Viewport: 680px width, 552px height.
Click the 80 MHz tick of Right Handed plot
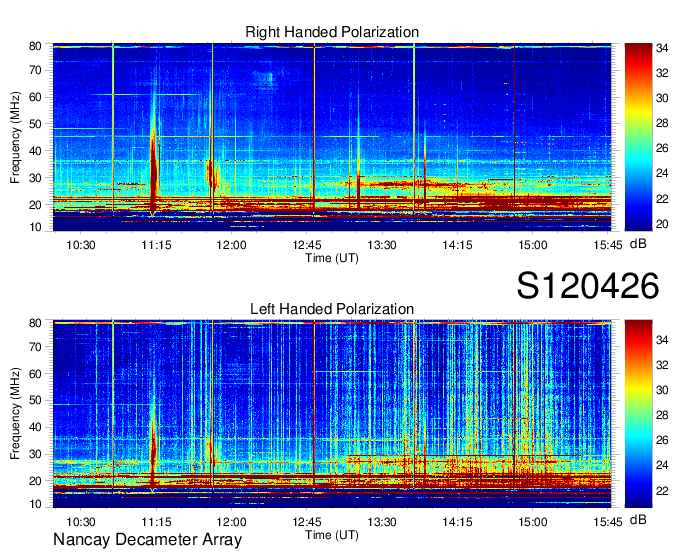tap(35, 46)
